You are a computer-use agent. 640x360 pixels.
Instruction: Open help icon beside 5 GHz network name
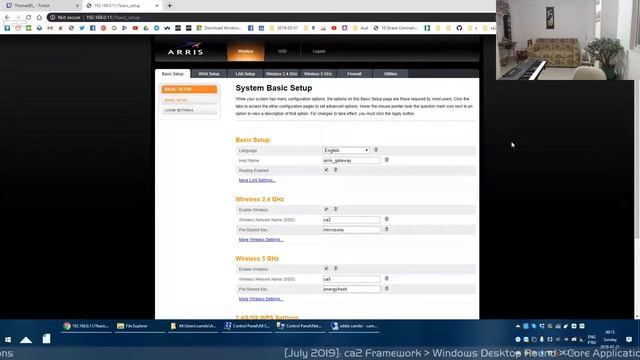[x=387, y=278]
